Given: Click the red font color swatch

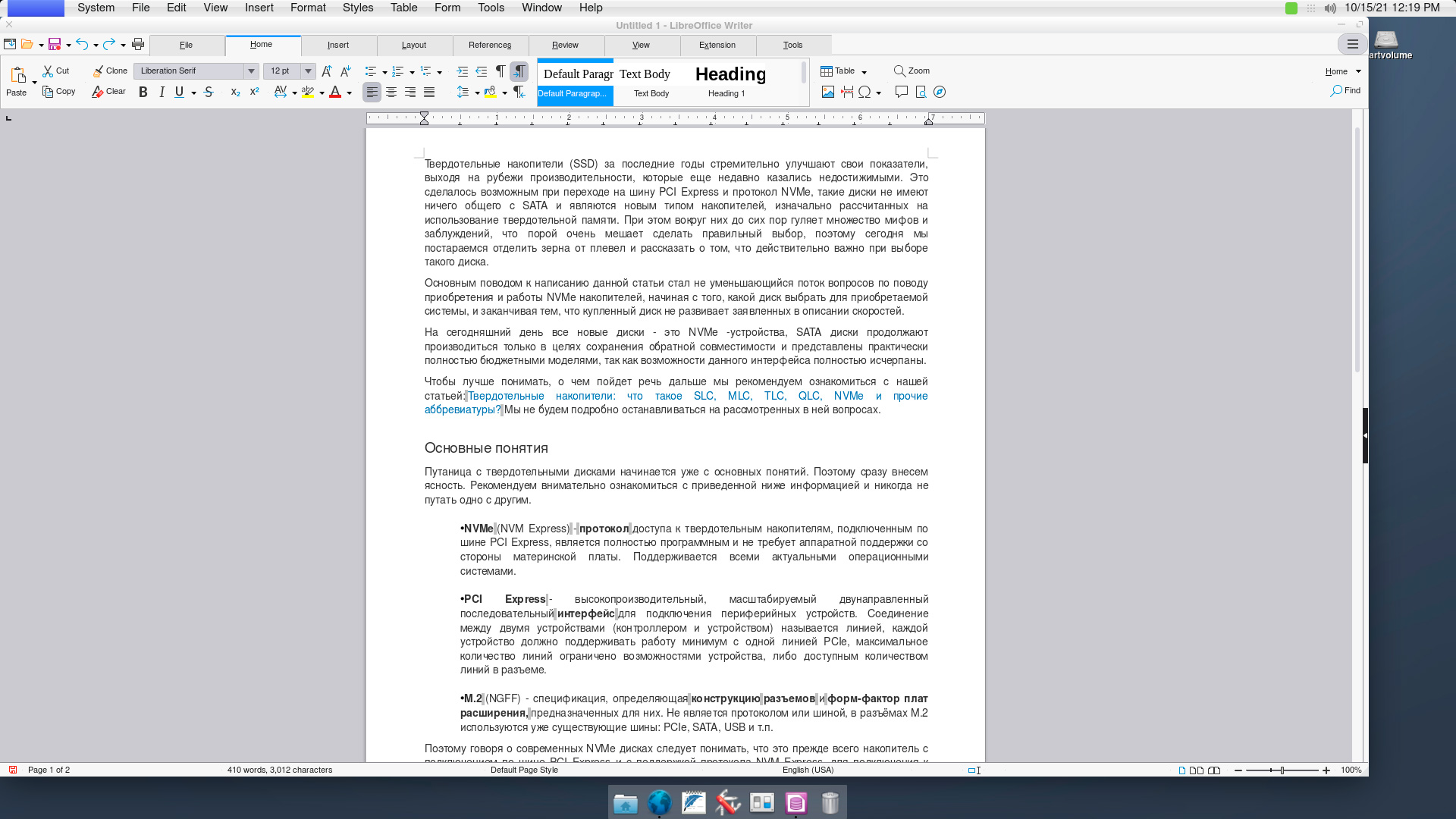Looking at the screenshot, I should pyautogui.click(x=334, y=93).
